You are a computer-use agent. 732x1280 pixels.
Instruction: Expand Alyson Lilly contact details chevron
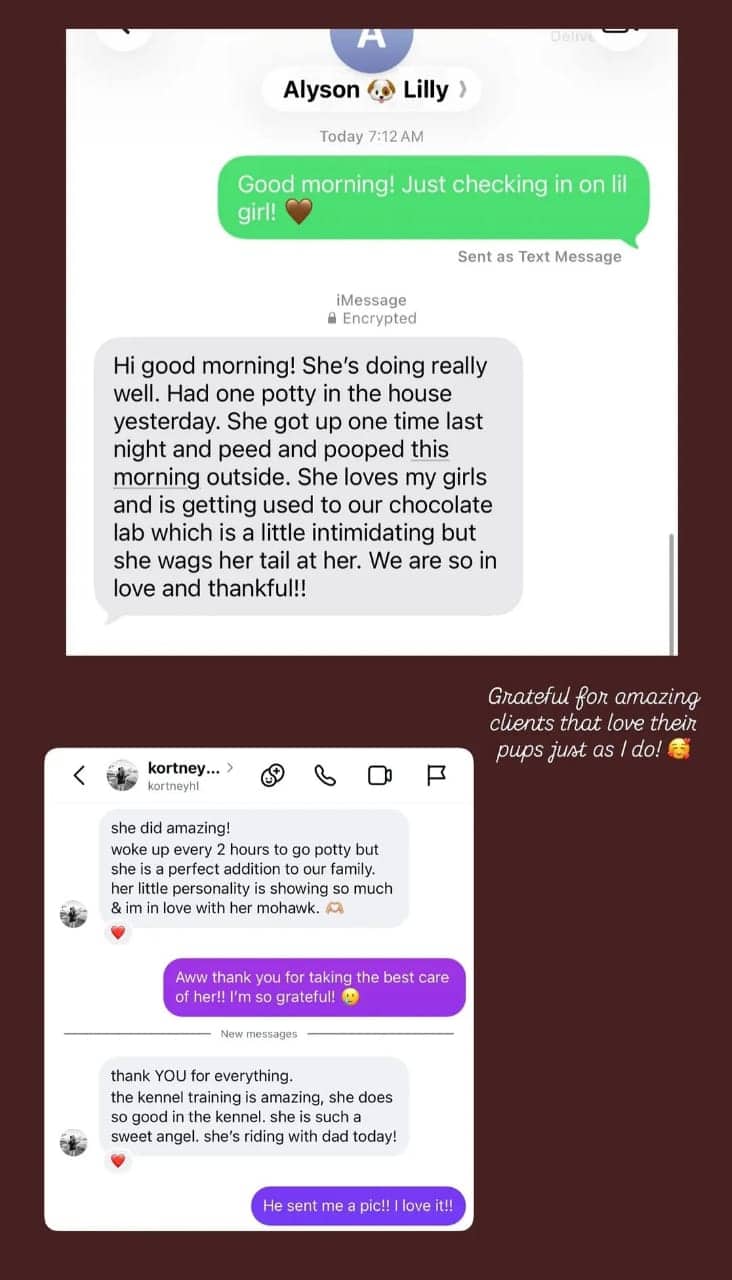(461, 90)
